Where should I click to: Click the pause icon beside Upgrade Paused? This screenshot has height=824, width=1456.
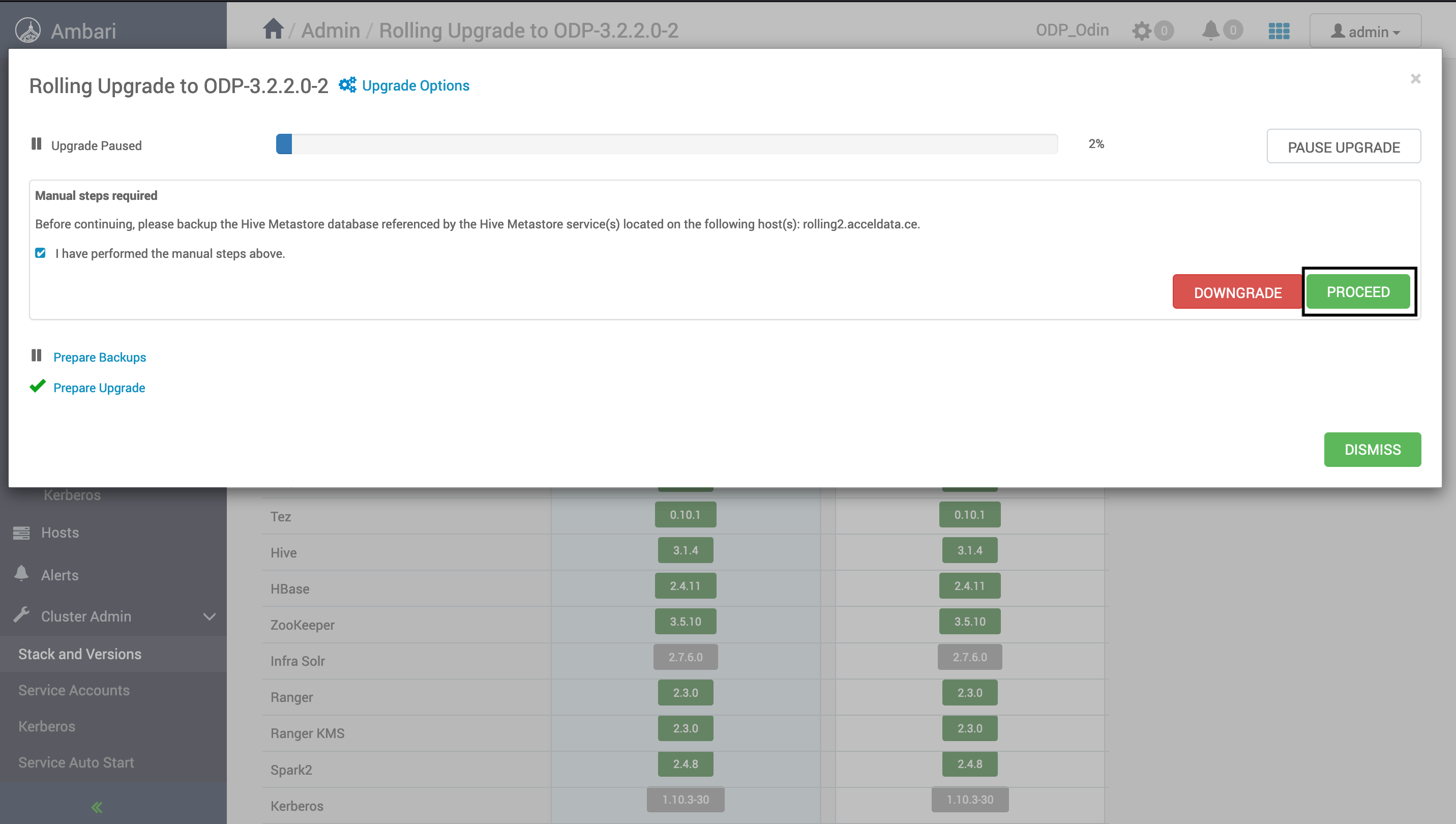click(36, 144)
